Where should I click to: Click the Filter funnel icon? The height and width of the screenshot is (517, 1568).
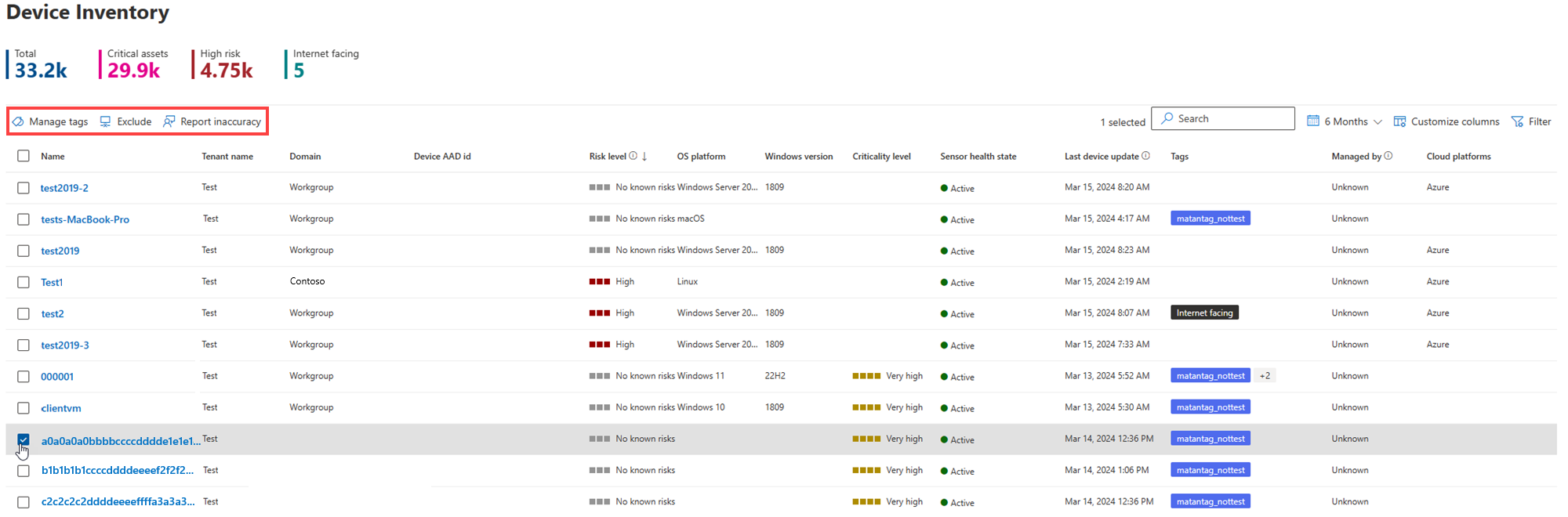[1517, 121]
